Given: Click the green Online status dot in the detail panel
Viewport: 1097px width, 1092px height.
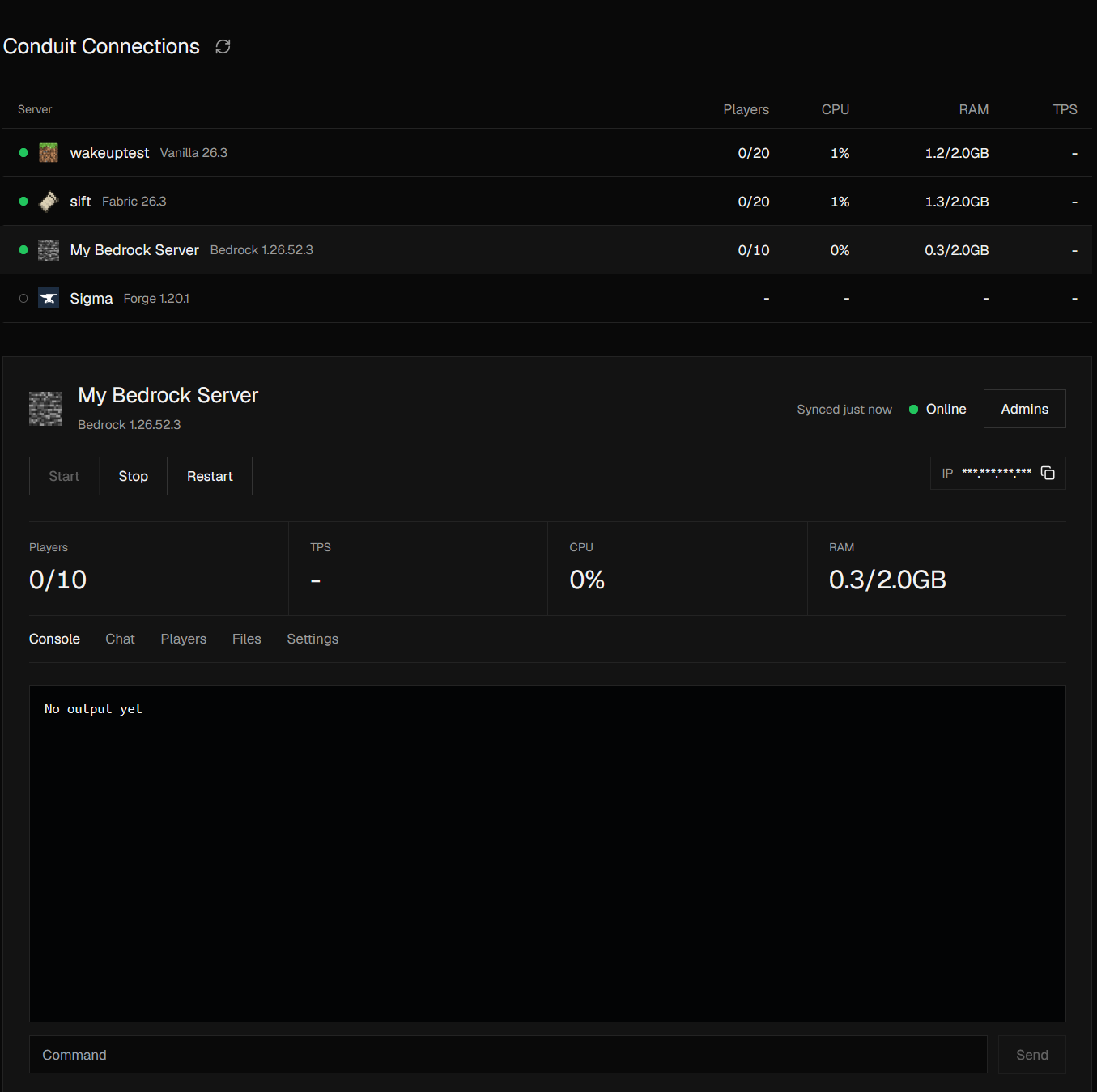Looking at the screenshot, I should [913, 410].
